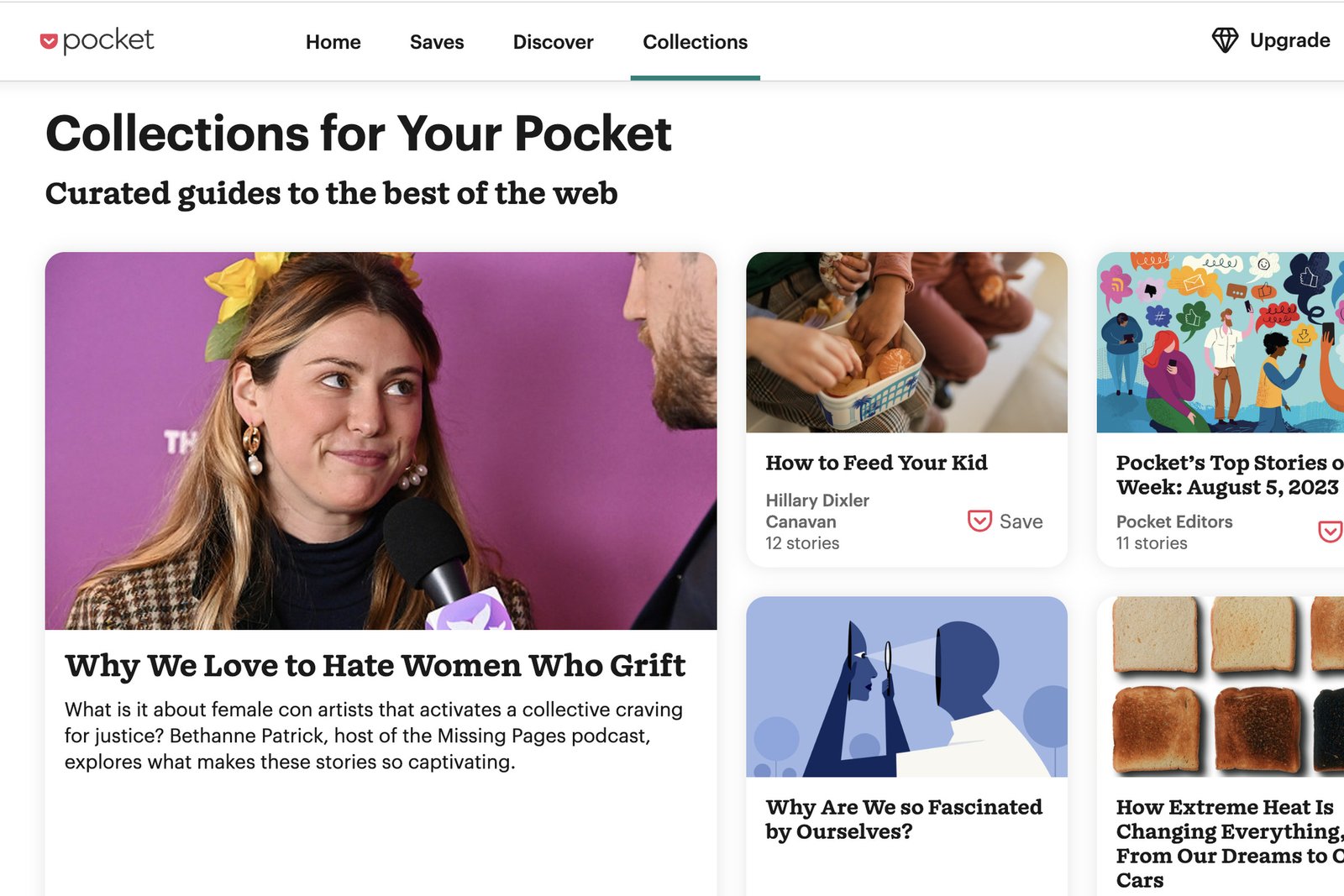1344x896 pixels.
Task: Click the toast slices thumbnail
Action: pos(1220,687)
